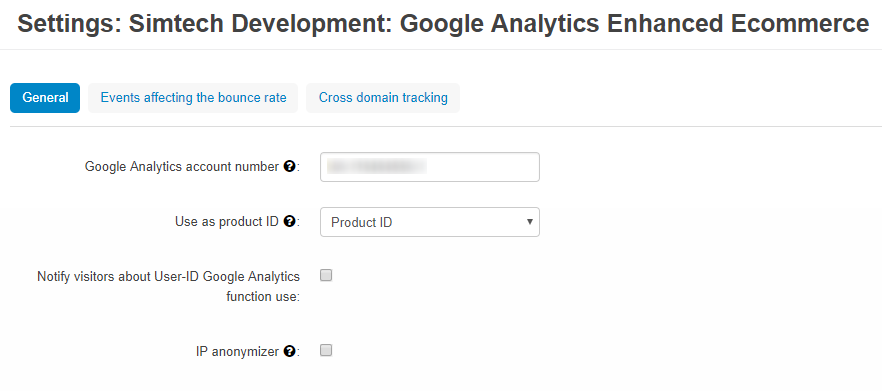Screen dimensions: 882x391
Task: Click the IP anonymizer label text
Action: (x=237, y=352)
